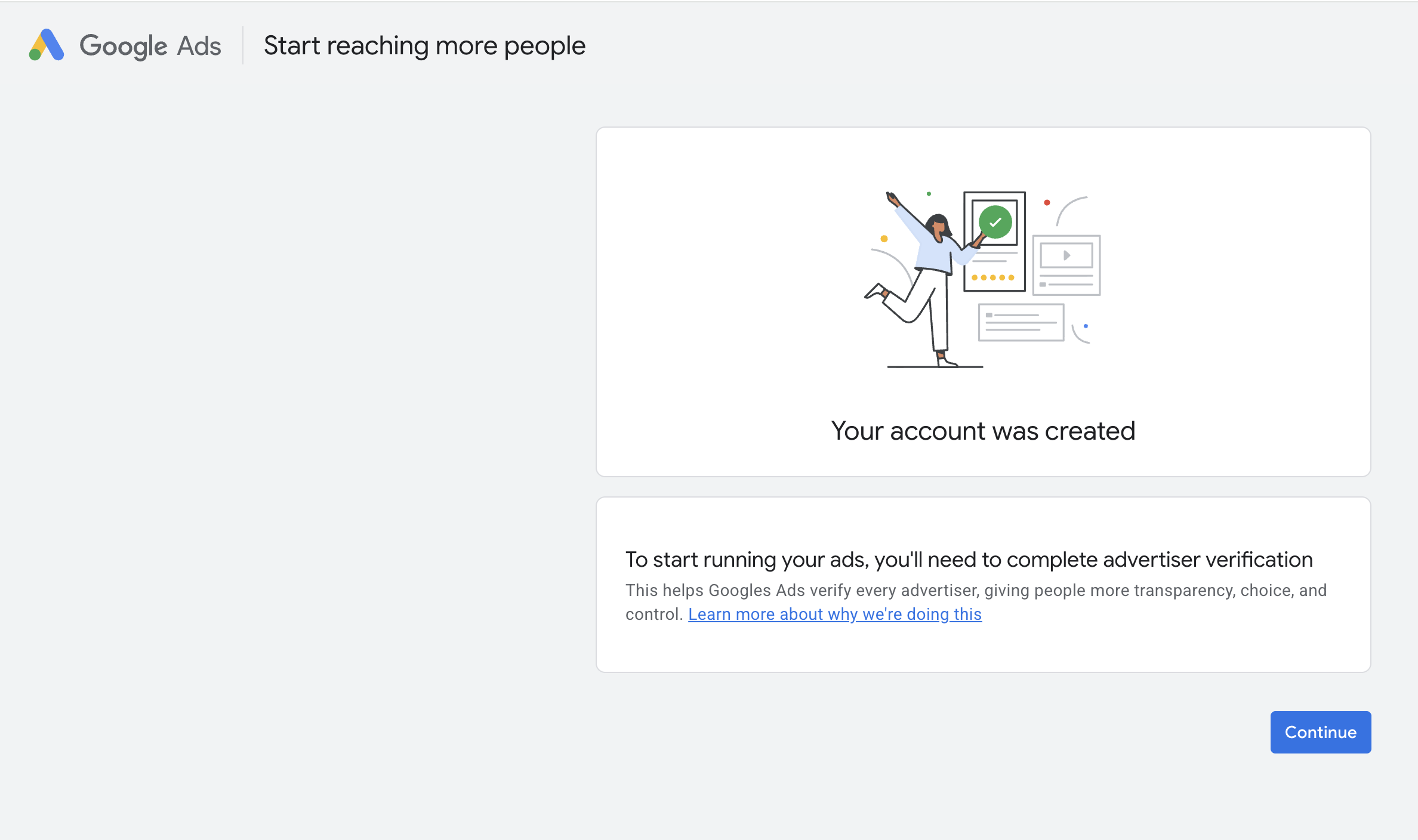Click the video play icon in illustration

1066,255
